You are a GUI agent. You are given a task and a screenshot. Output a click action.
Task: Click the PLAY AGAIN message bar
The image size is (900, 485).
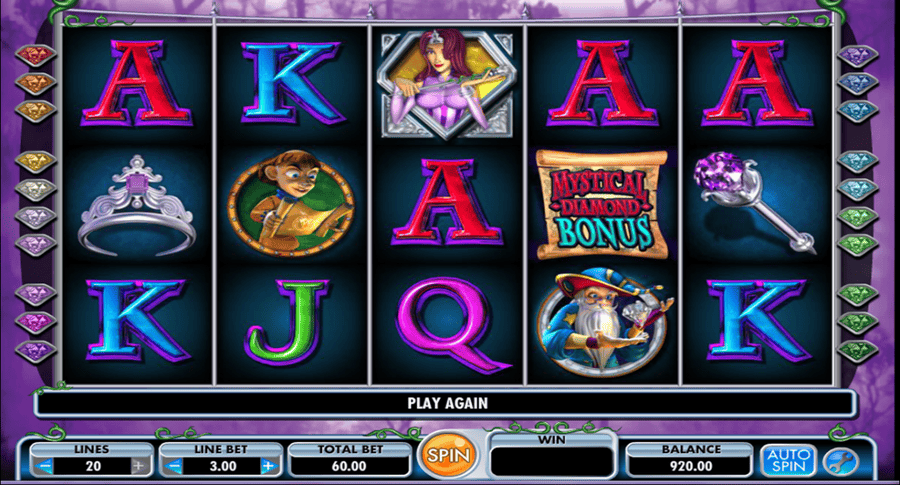pos(446,403)
